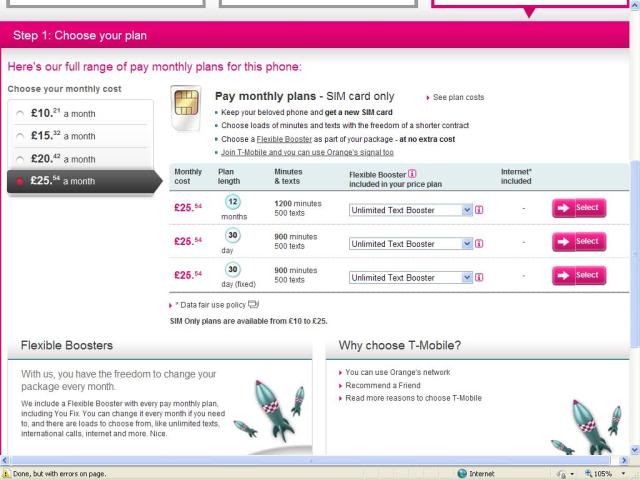640x480 pixels.
Task: Open Flexible Booster dropdown for 1200 minutes plan
Action: [x=410, y=210]
